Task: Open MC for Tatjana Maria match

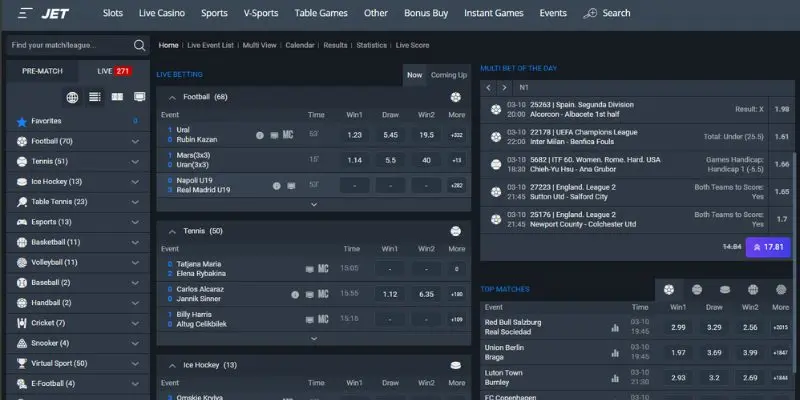Action: [323, 269]
